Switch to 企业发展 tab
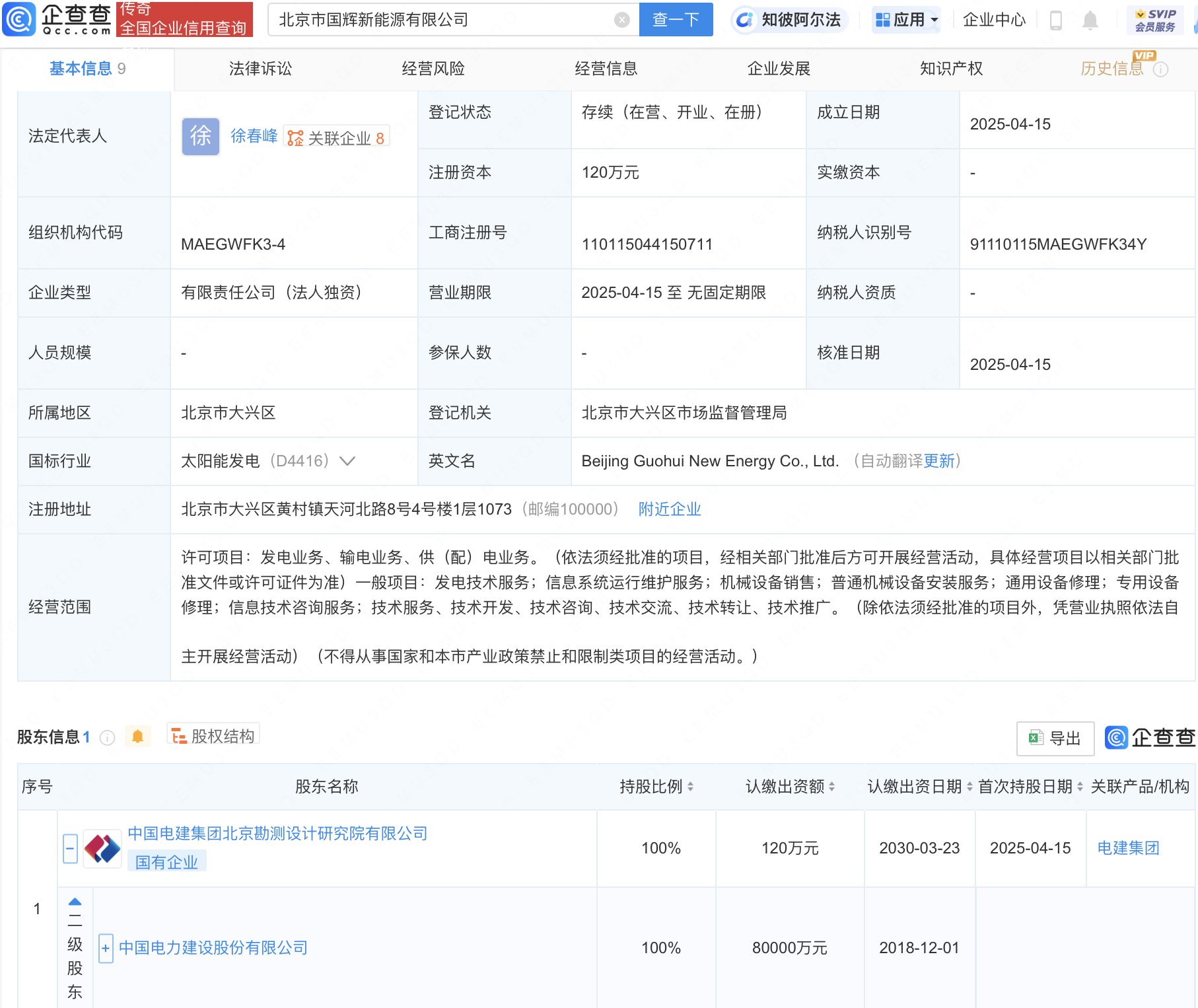This screenshot has height=1008, width=1198. tap(779, 69)
